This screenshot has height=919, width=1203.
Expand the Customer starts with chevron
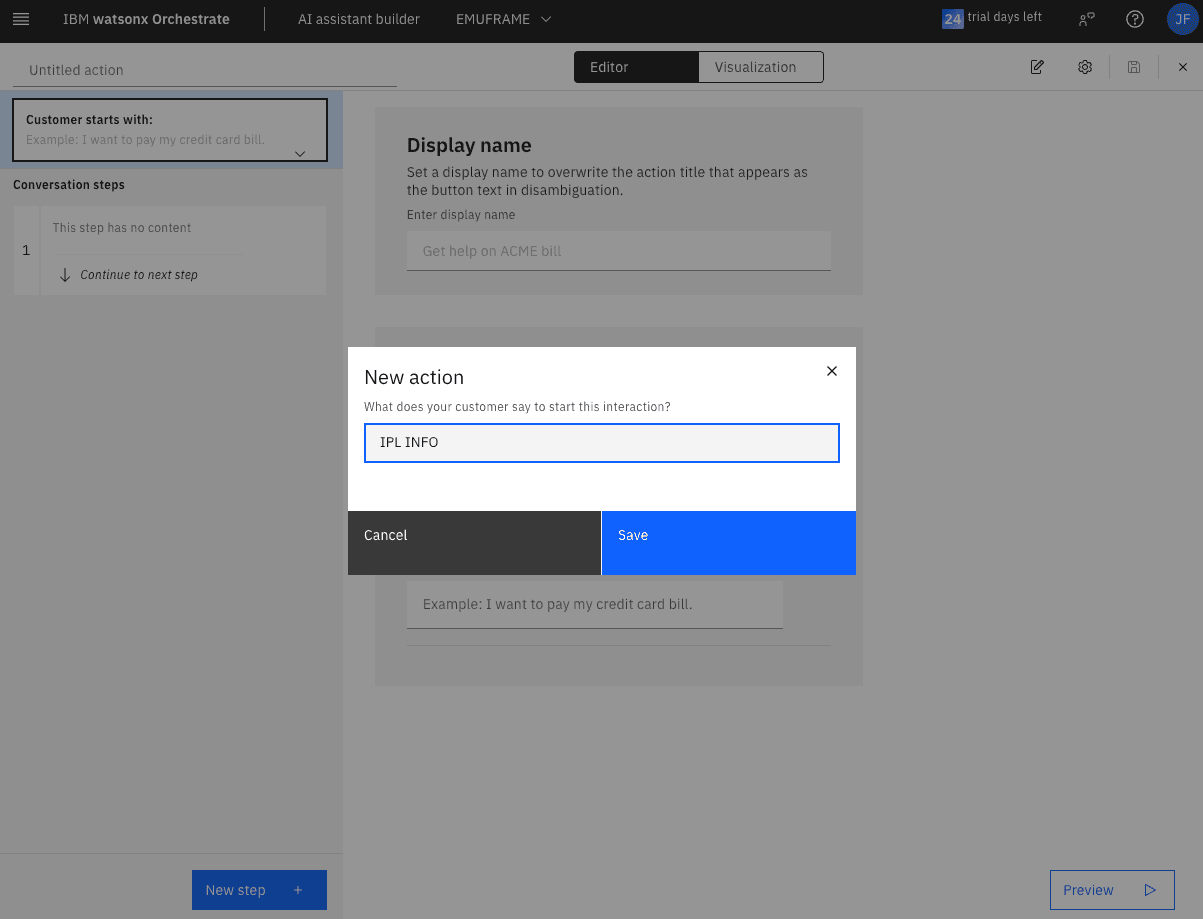click(x=299, y=154)
